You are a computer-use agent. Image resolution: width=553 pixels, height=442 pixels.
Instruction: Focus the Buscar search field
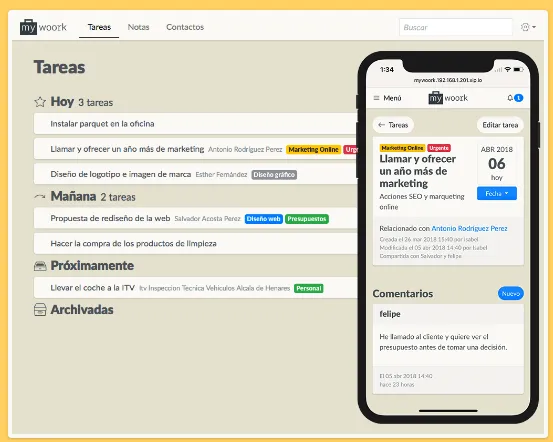[x=455, y=27]
